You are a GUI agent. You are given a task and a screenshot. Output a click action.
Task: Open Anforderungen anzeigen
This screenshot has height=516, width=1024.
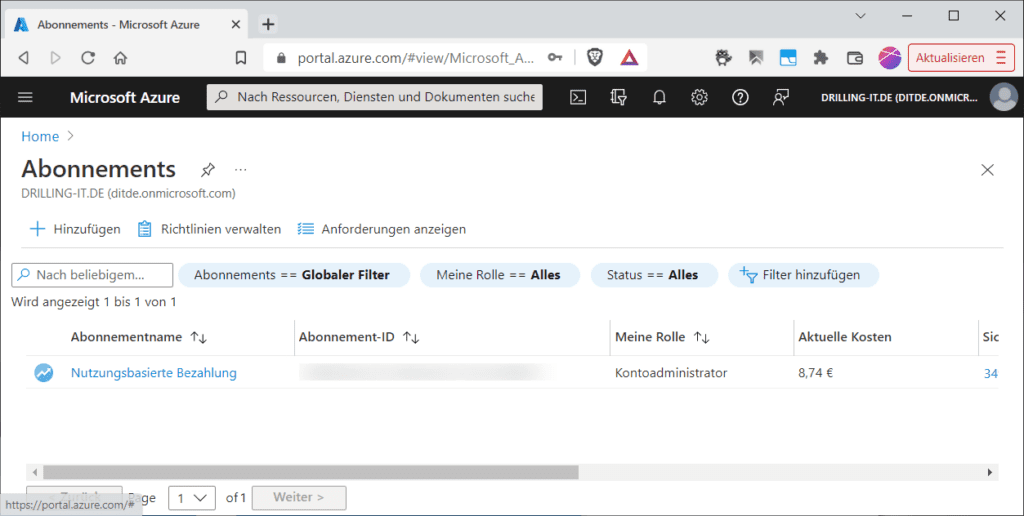pyautogui.click(x=381, y=229)
